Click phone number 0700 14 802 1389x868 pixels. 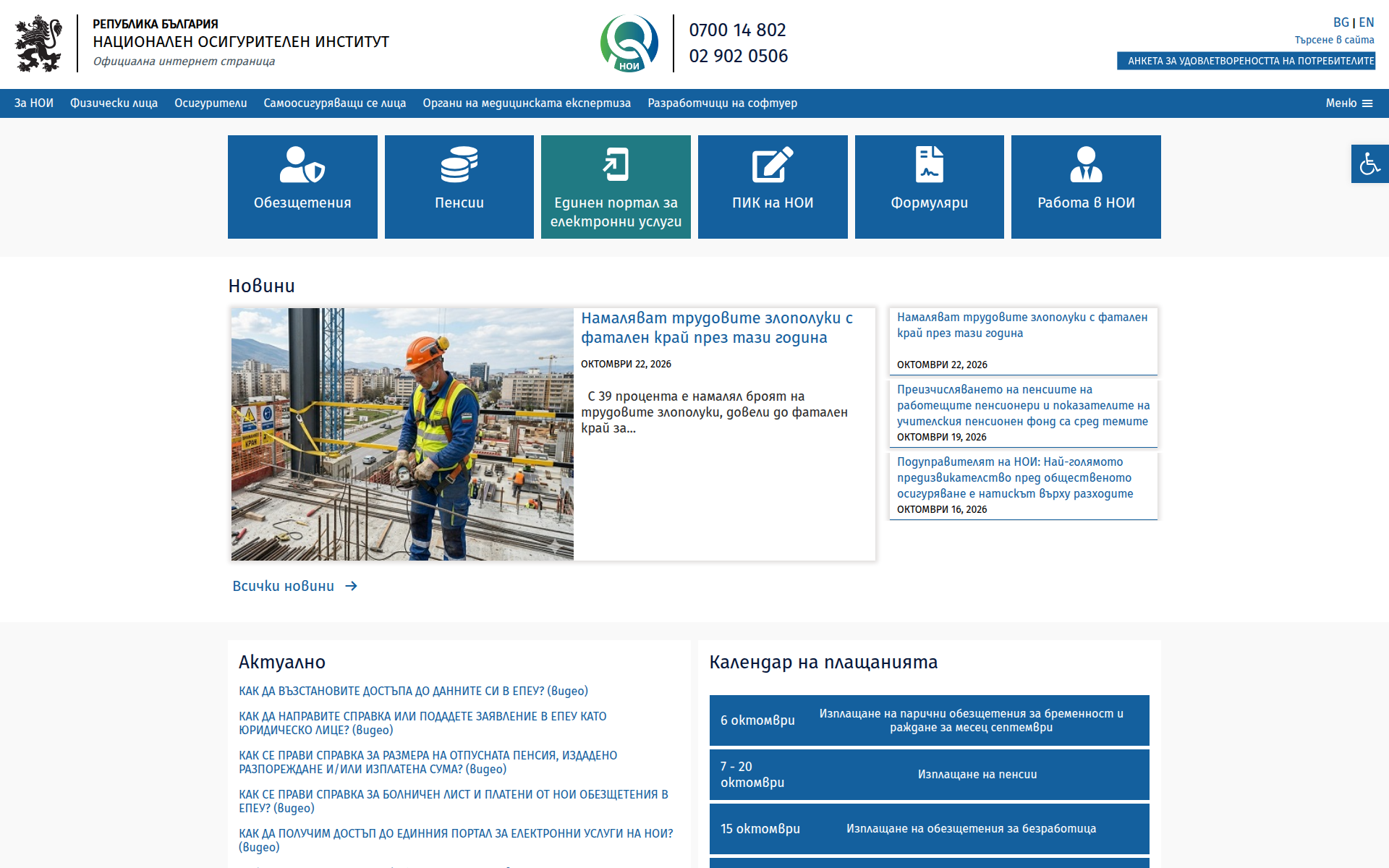click(x=737, y=30)
